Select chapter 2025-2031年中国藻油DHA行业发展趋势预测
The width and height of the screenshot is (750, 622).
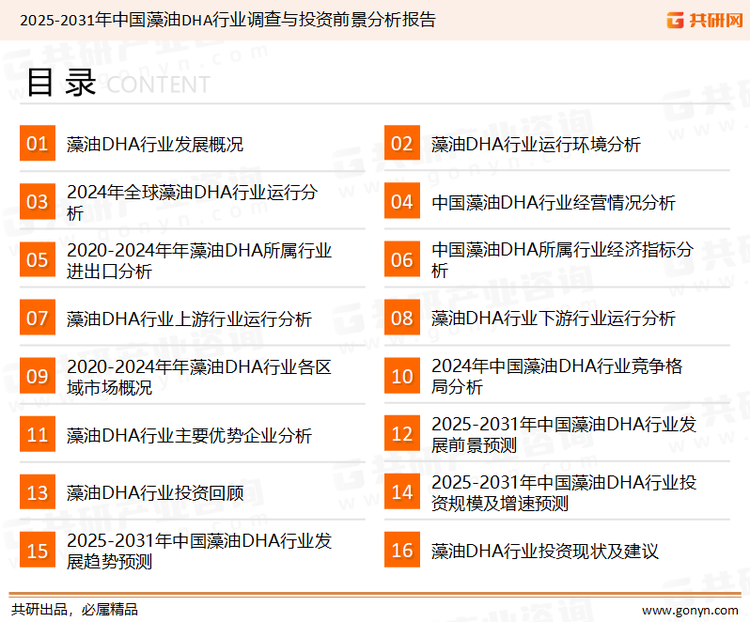click(x=199, y=551)
